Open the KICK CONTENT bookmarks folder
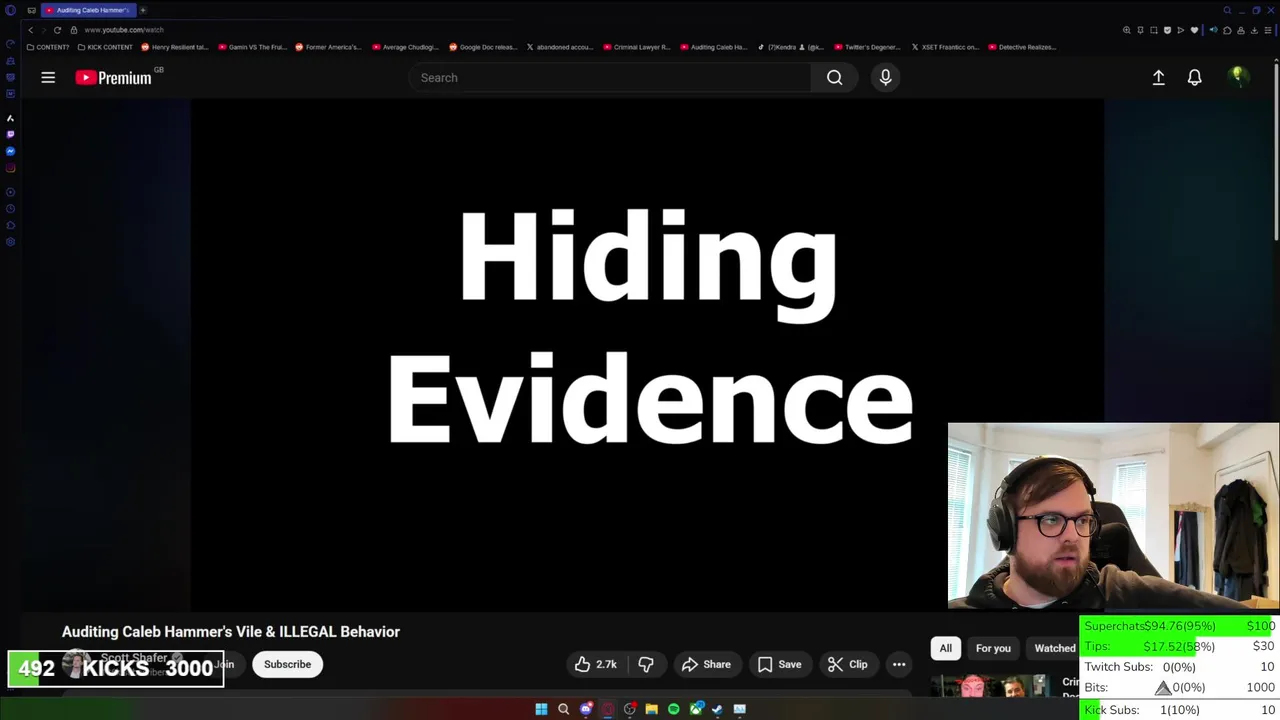The height and width of the screenshot is (720, 1280). point(105,47)
